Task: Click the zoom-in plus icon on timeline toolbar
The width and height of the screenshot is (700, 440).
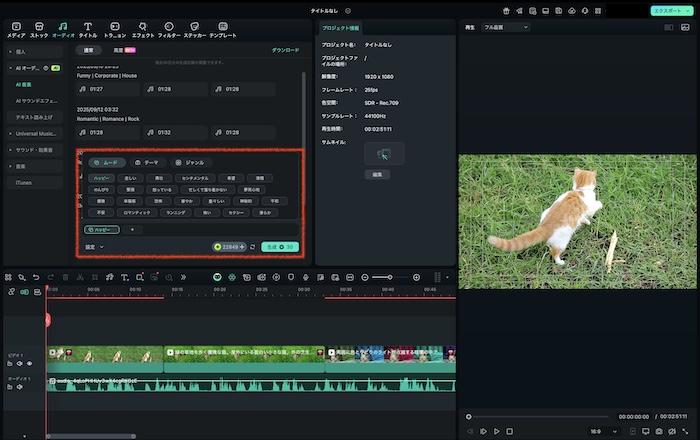Action: 418,277
